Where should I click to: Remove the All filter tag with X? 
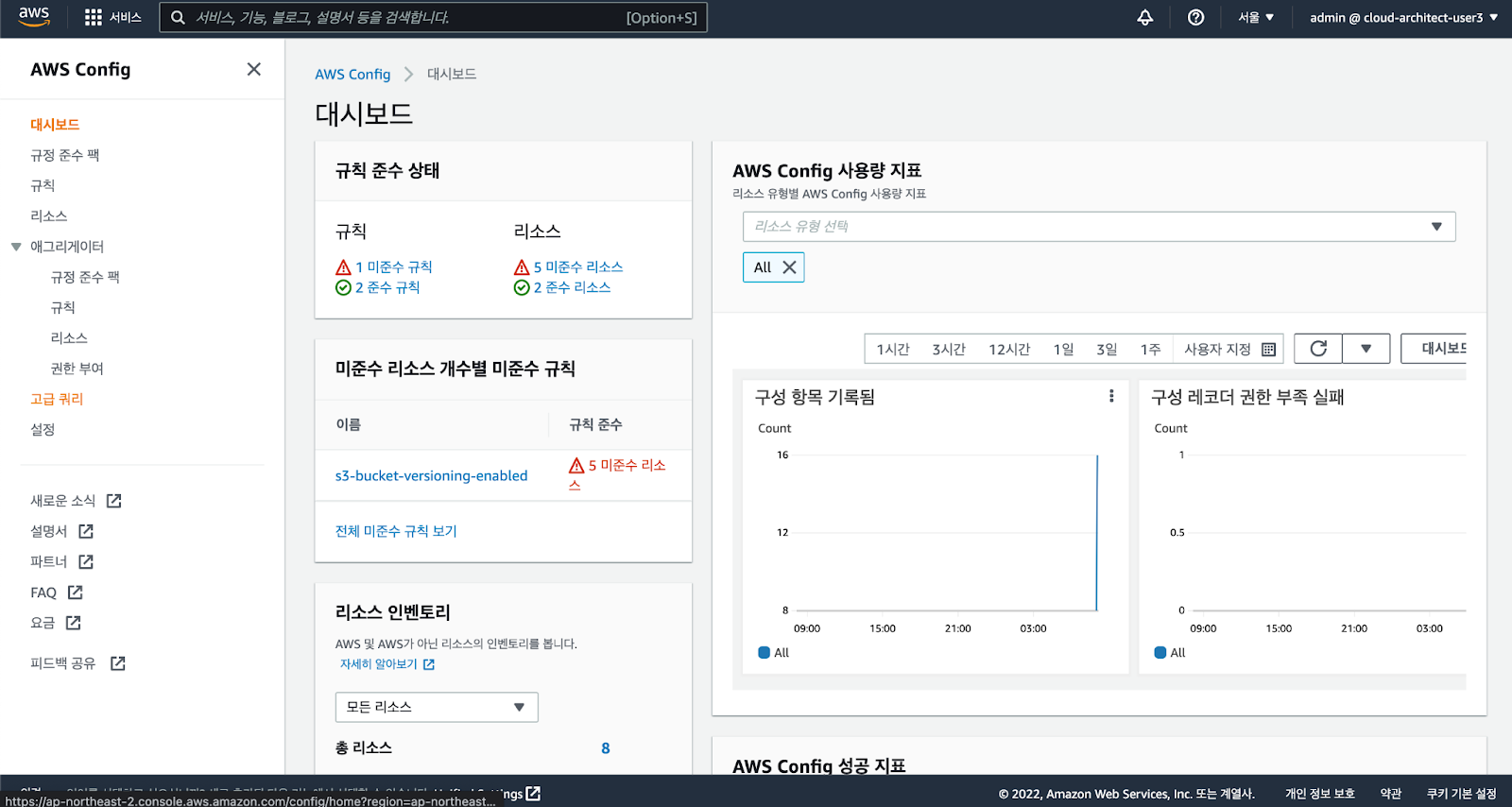pos(789,267)
